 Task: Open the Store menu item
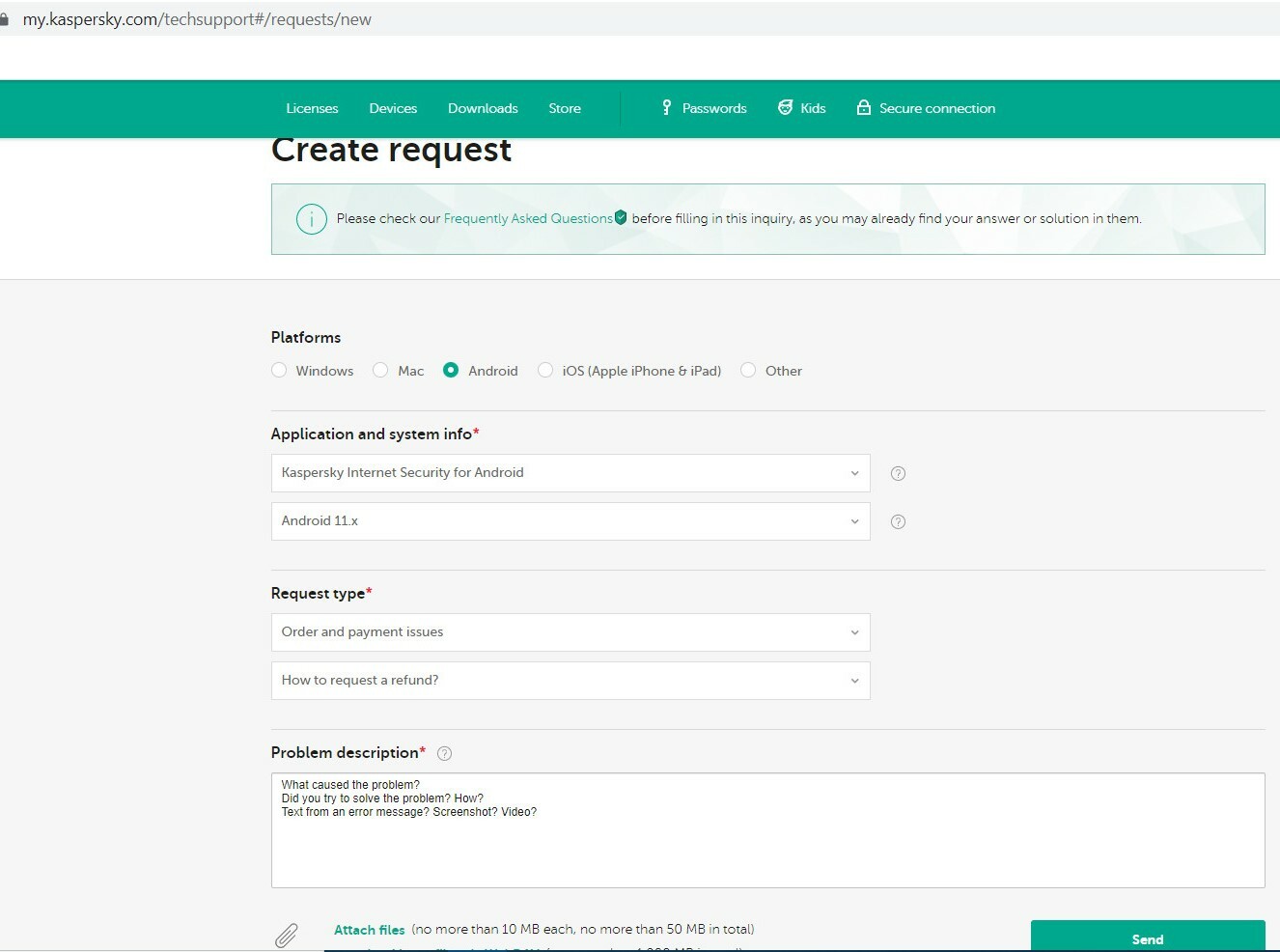click(565, 108)
